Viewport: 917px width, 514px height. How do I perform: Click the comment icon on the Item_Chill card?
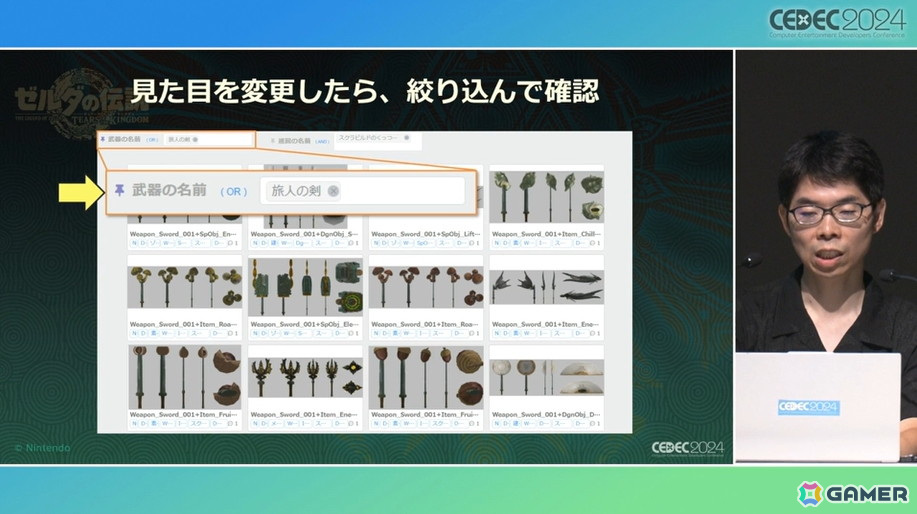(x=592, y=243)
